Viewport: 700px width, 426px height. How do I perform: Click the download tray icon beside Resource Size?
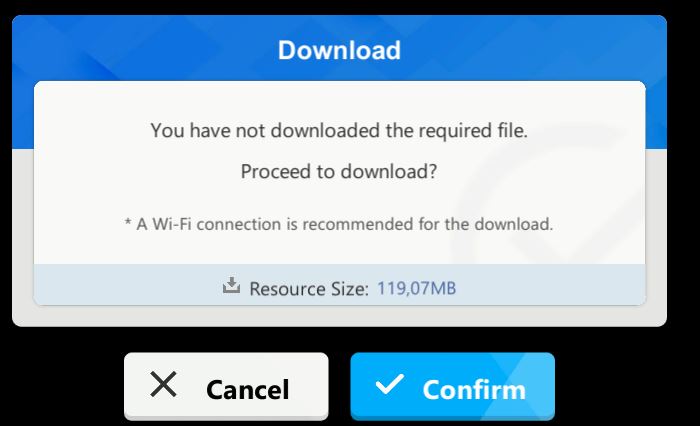click(x=231, y=285)
